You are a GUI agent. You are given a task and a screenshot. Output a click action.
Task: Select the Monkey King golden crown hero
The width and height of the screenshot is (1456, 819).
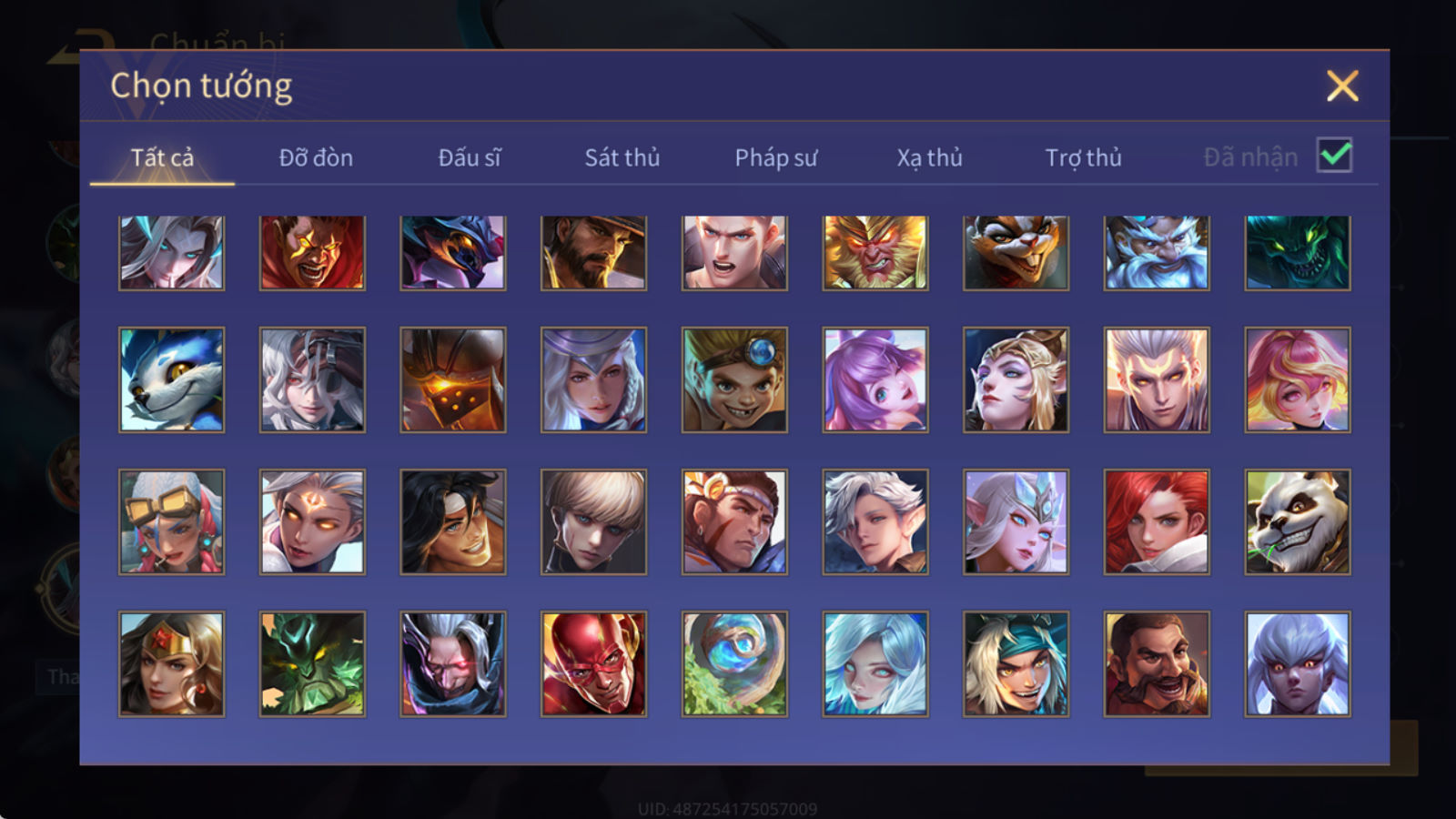[x=875, y=253]
